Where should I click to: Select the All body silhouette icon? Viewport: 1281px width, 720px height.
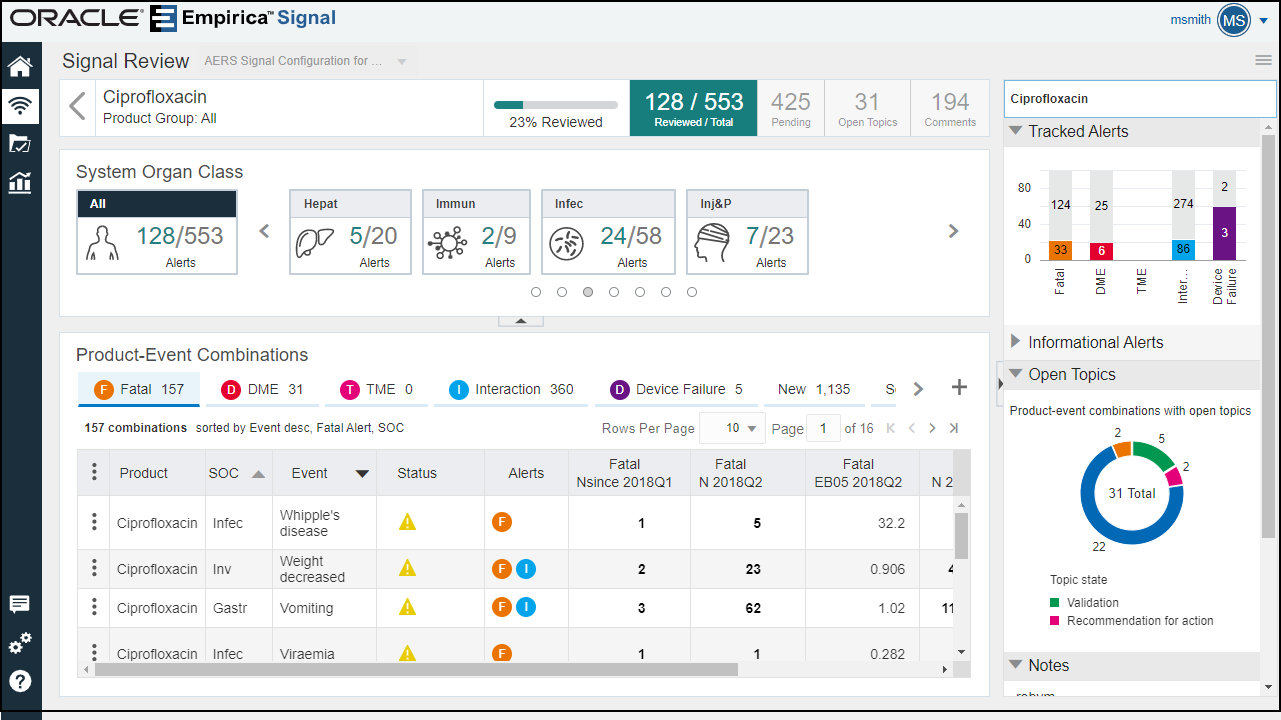tap(101, 245)
